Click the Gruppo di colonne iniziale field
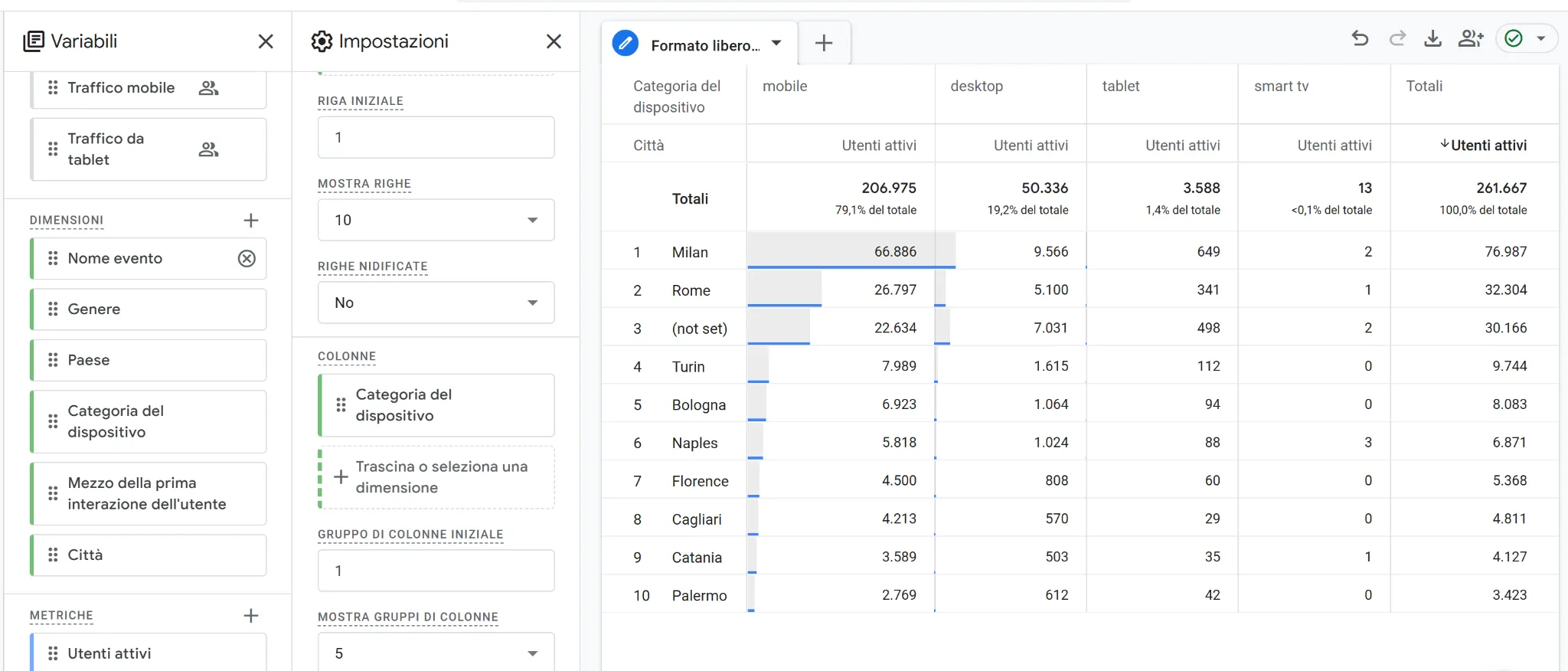The height and width of the screenshot is (671, 1568). click(436, 571)
